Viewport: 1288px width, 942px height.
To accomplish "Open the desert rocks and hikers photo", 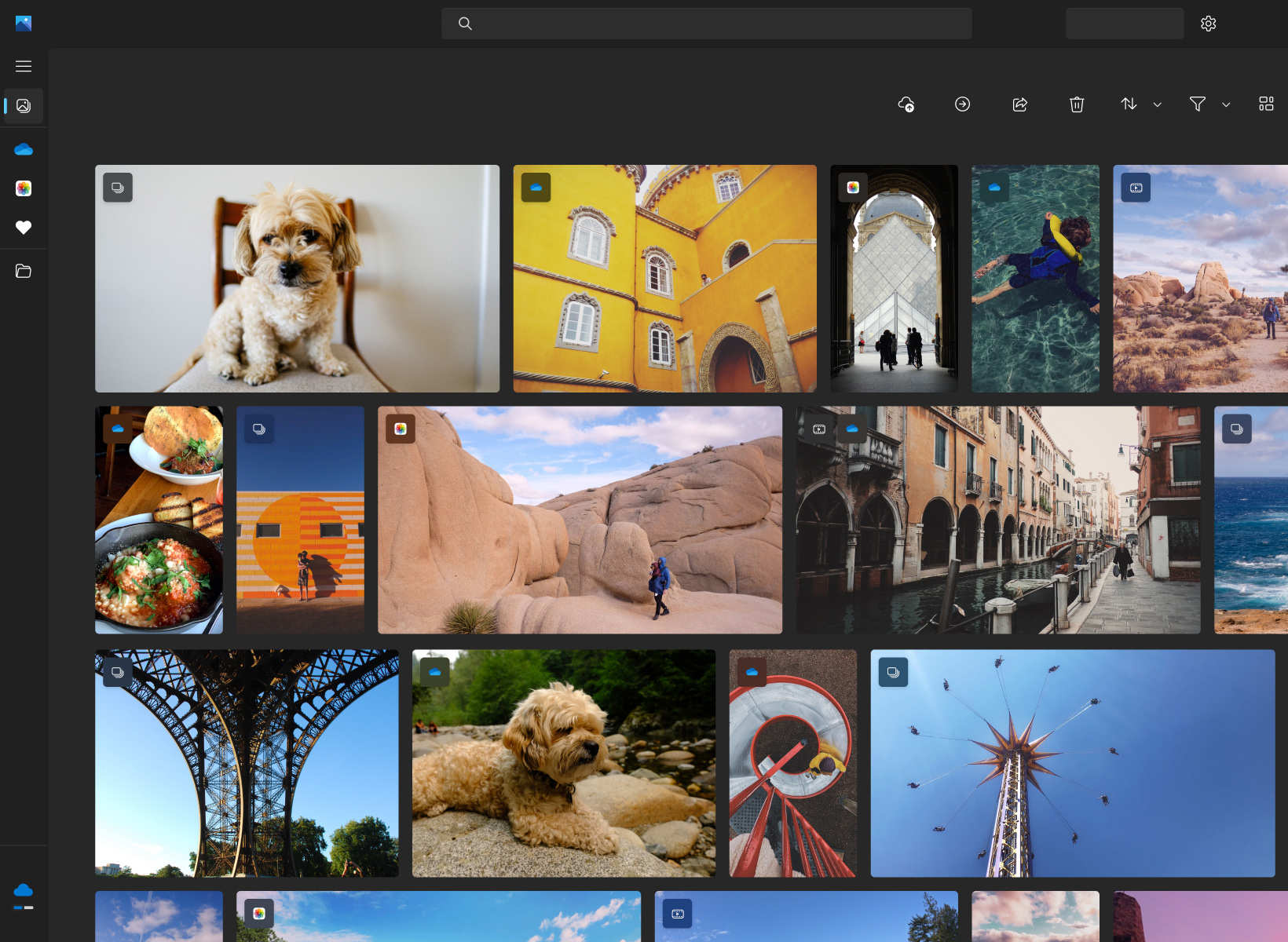I will pyautogui.click(x=1201, y=279).
